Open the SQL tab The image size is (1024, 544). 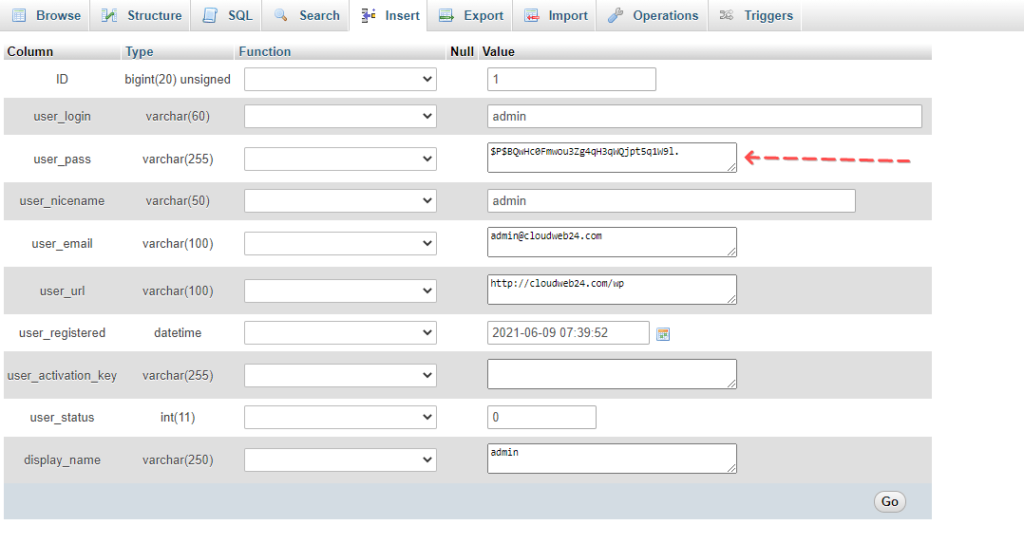click(x=227, y=16)
